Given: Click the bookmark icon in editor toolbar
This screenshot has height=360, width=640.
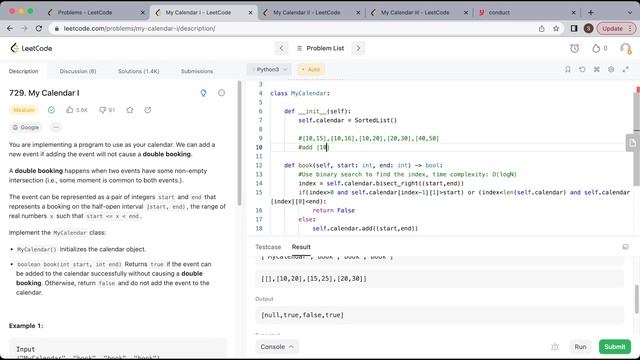Looking at the screenshot, I should 568,69.
